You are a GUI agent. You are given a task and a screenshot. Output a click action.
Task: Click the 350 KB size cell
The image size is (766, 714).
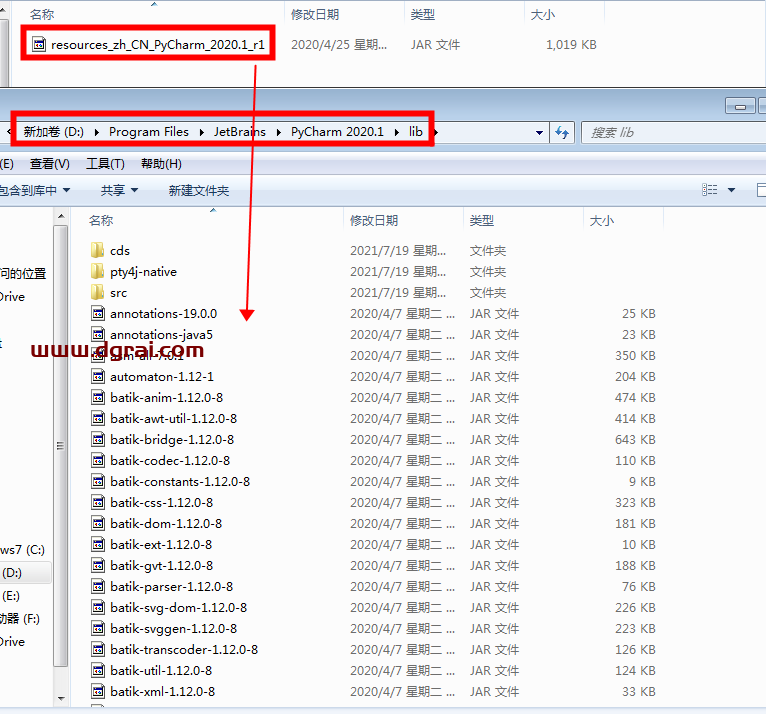click(635, 355)
